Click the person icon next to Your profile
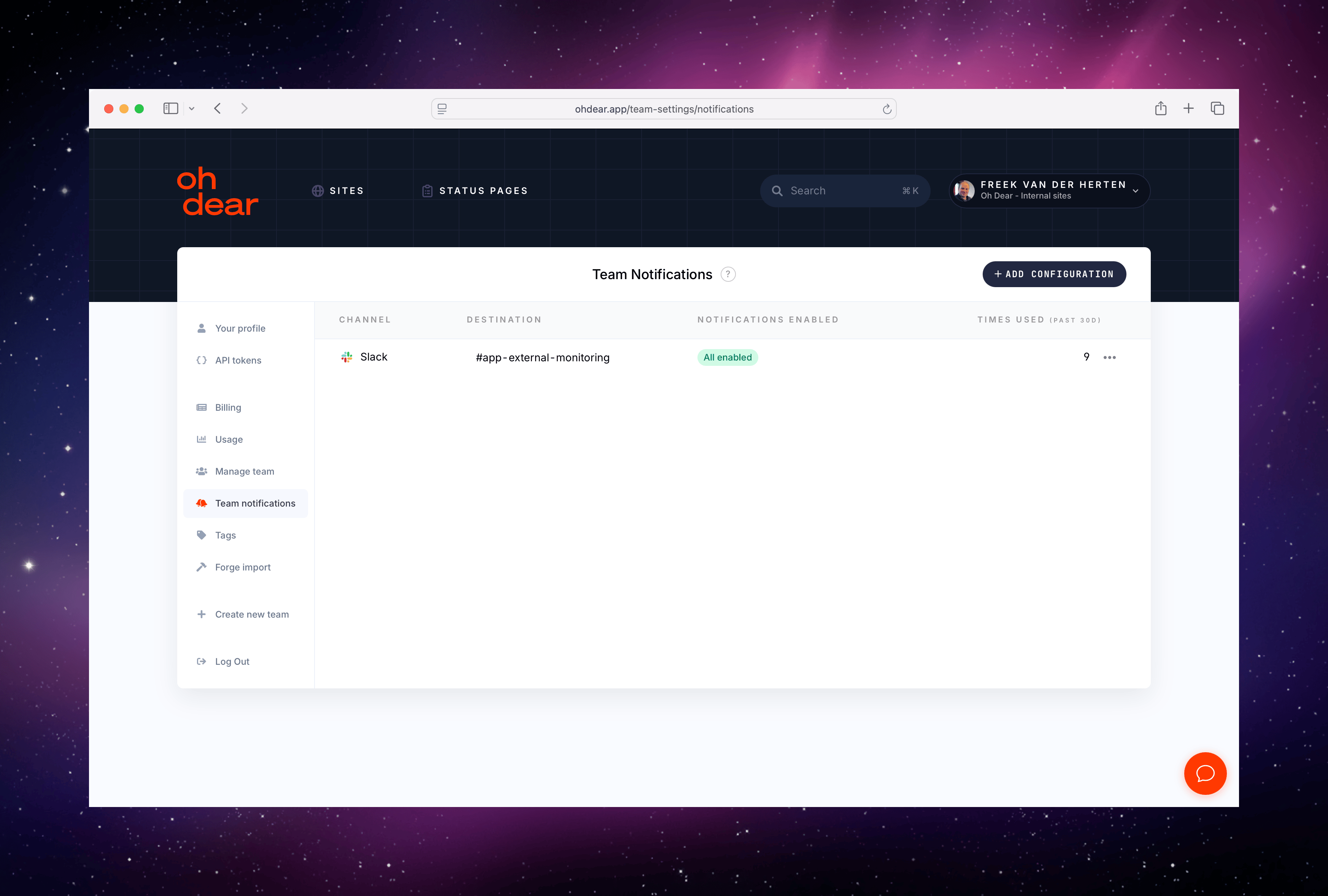Viewport: 1328px width, 896px height. click(201, 328)
